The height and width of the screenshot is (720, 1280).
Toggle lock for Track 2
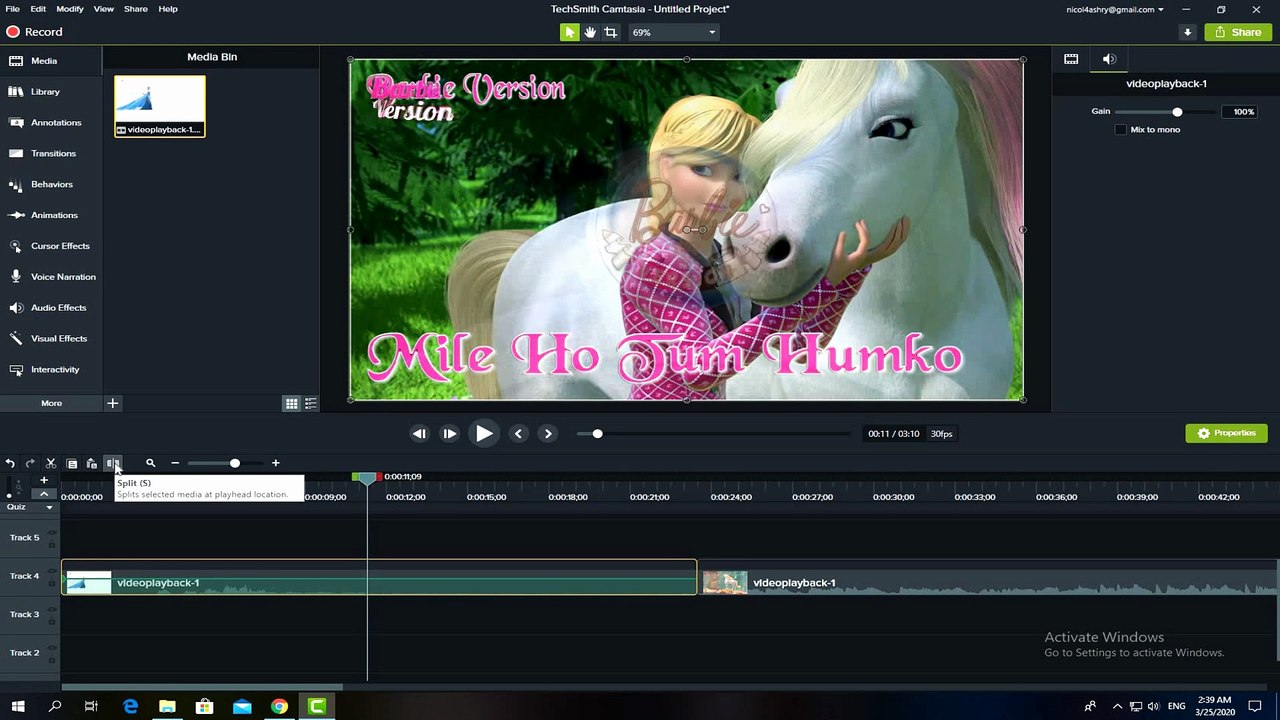[x=52, y=659]
